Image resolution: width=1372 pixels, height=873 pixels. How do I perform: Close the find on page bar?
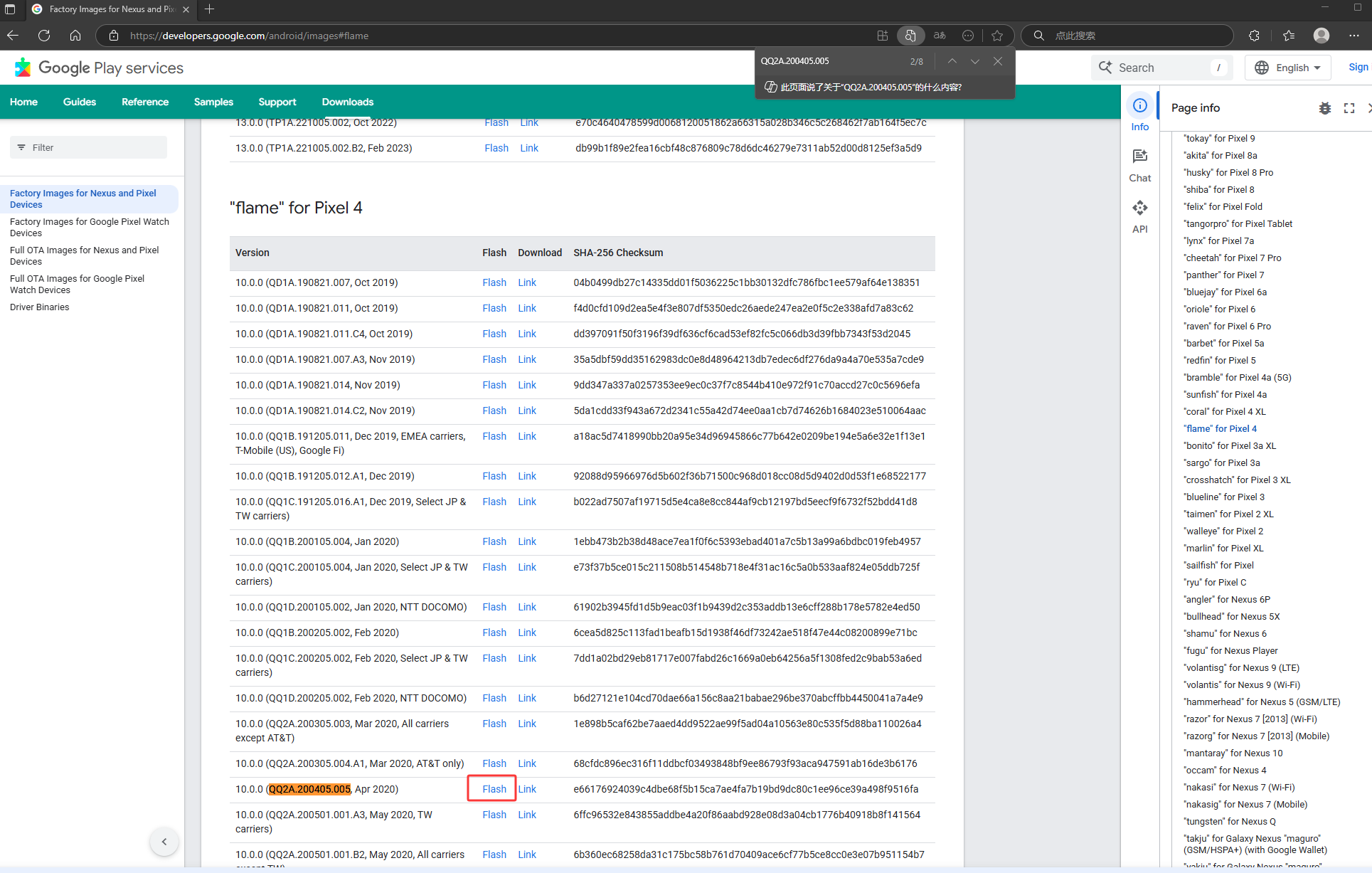click(x=998, y=61)
